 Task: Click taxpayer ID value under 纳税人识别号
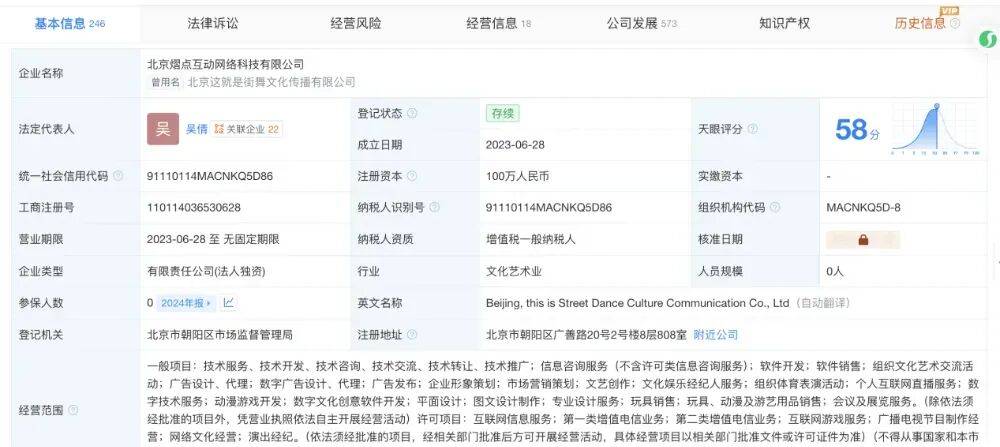(x=549, y=207)
